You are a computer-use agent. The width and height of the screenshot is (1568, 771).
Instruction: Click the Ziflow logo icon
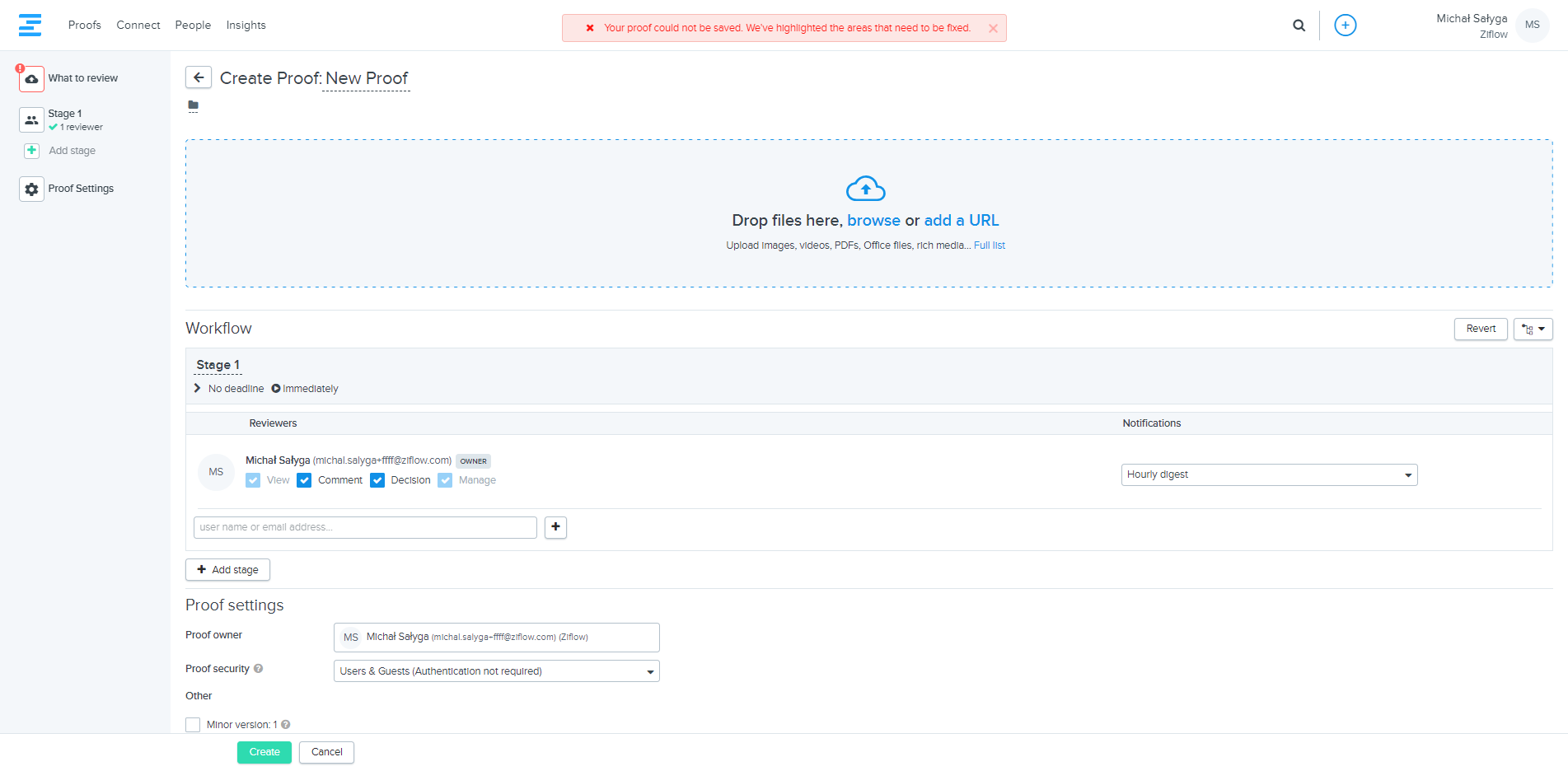coord(30,26)
